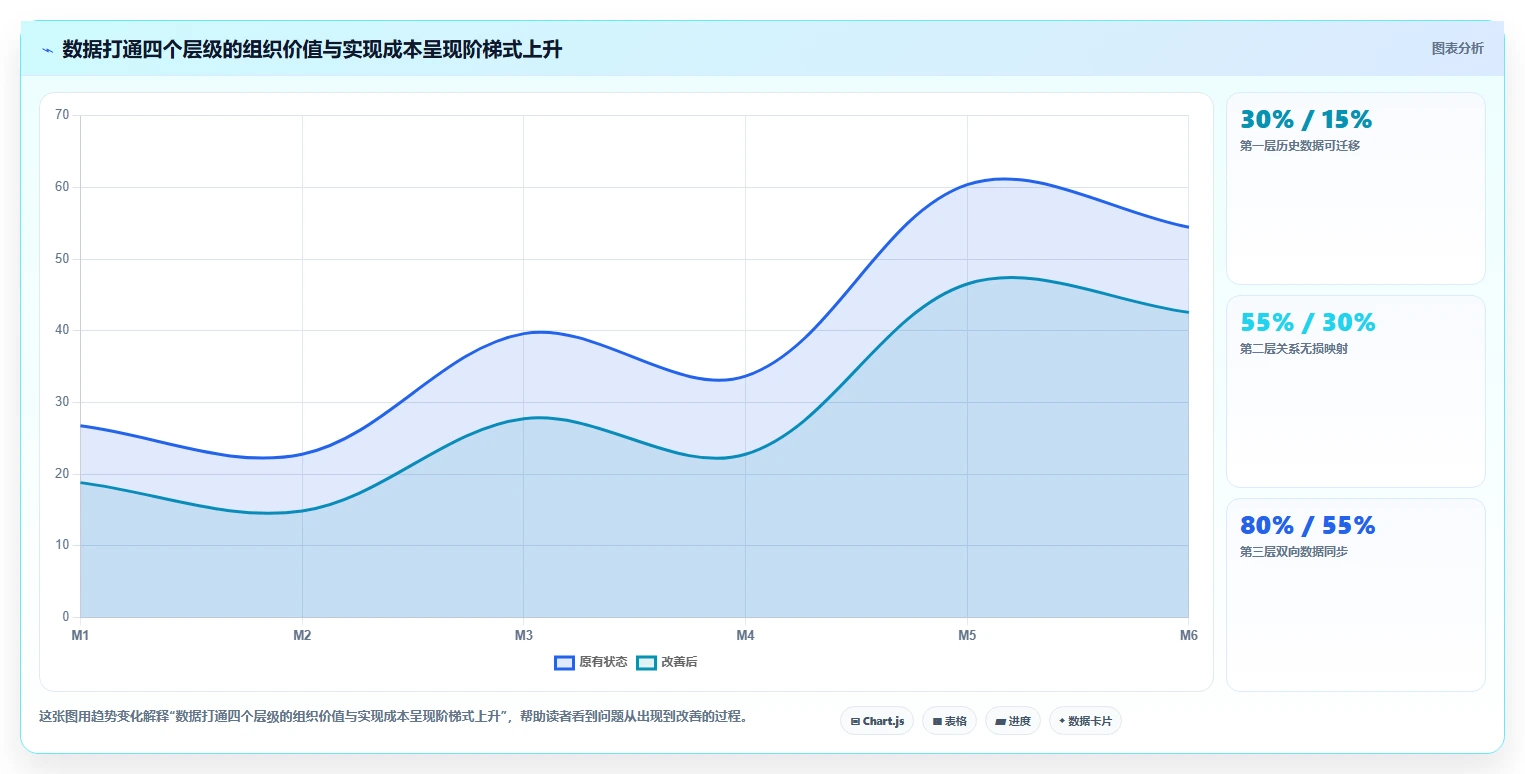1525x774 pixels.
Task: Click the 40 y-axis tick label
Action: [x=62, y=330]
